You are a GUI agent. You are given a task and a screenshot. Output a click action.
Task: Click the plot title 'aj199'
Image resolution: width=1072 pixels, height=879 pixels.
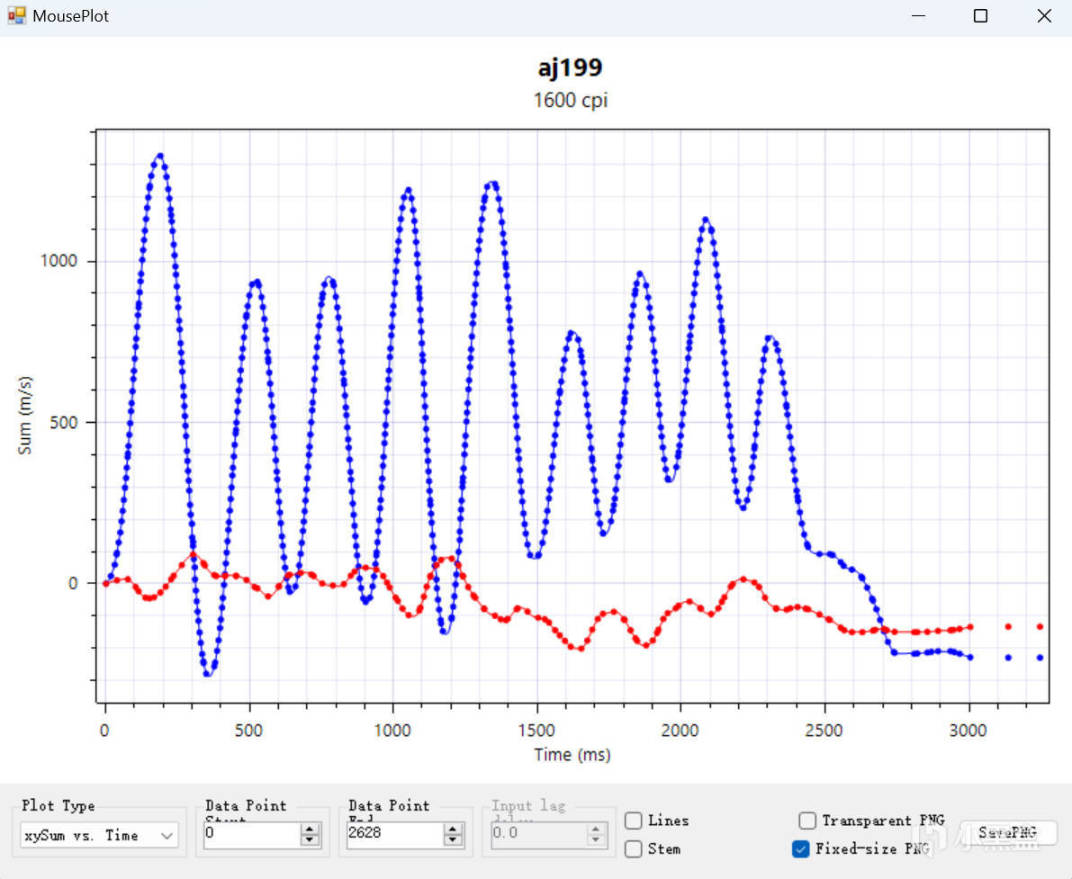click(x=570, y=68)
